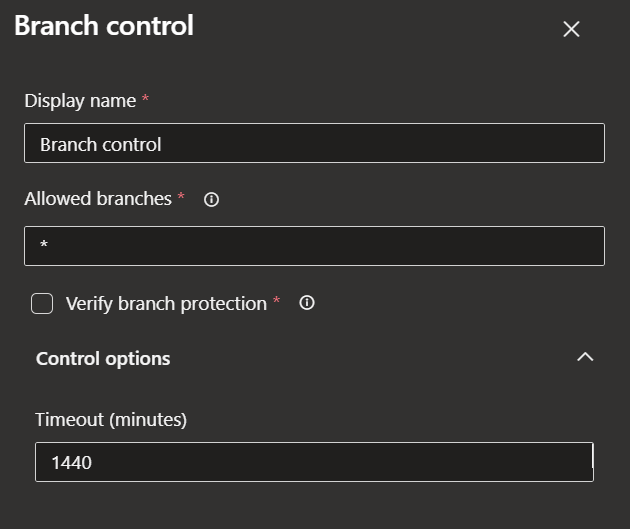The width and height of the screenshot is (630, 529).
Task: Select the Timeout (minutes) input box
Action: click(314, 462)
